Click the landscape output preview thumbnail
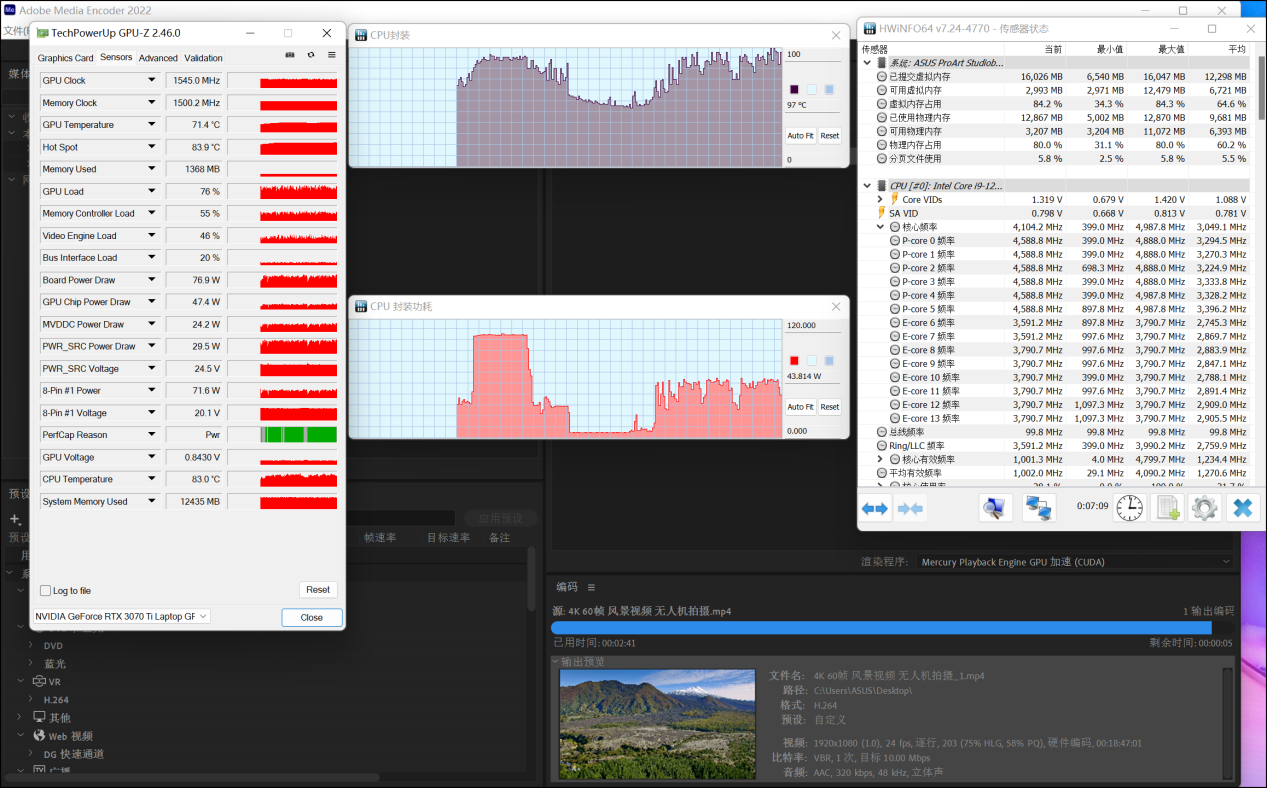 657,724
